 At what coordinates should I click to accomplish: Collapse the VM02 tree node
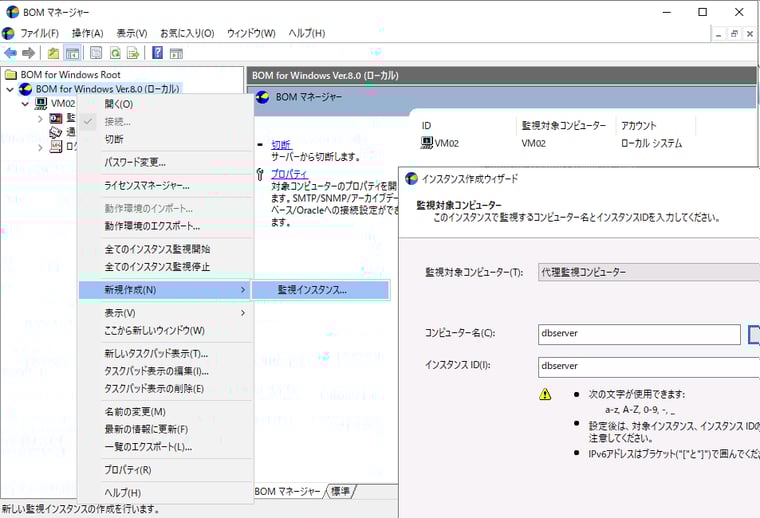(x=25, y=103)
